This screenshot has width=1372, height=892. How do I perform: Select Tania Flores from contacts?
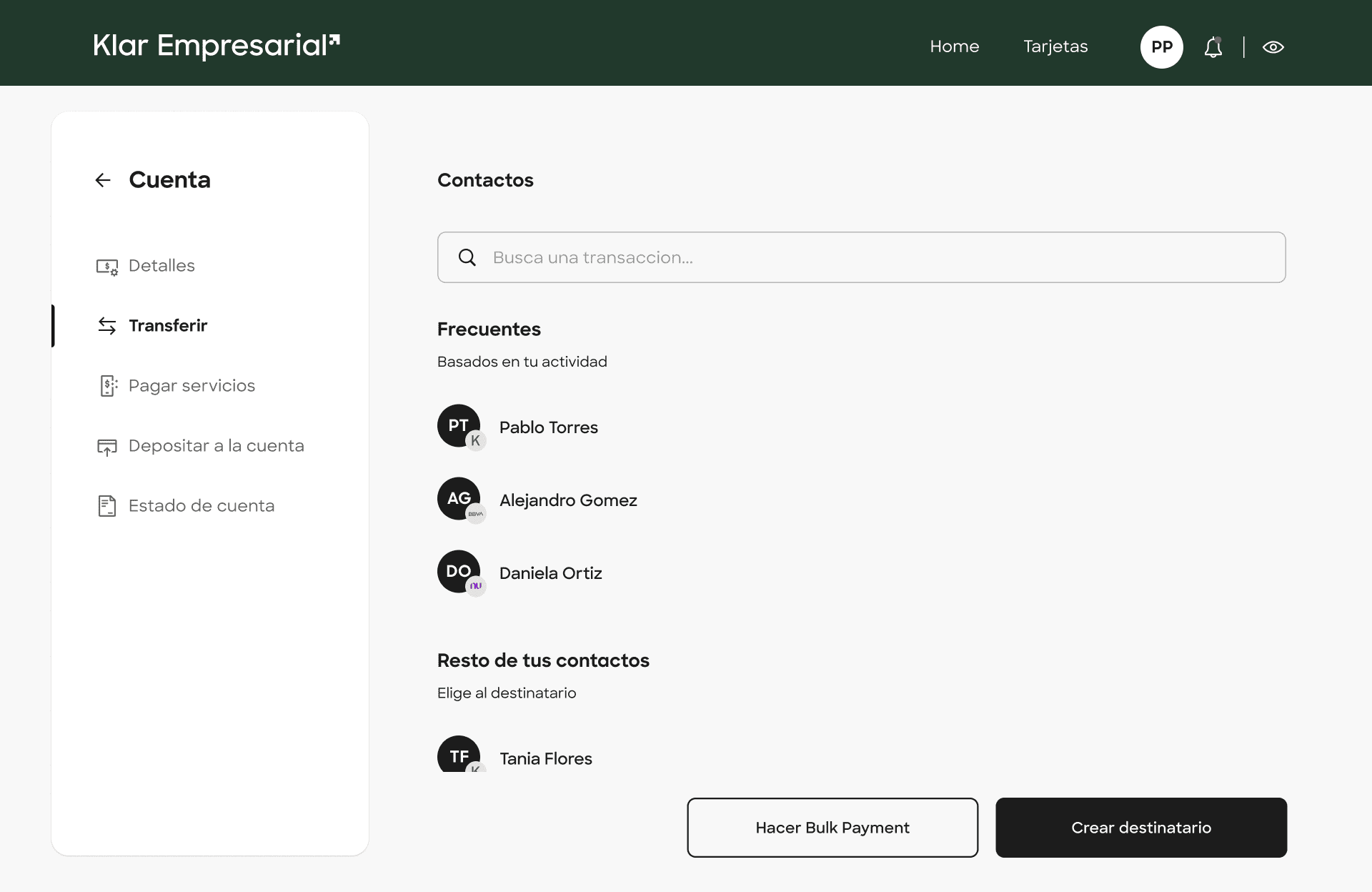(545, 758)
